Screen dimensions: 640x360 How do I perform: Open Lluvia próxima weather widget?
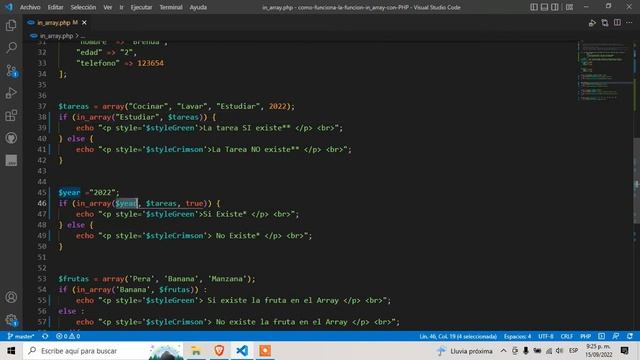[464, 351]
